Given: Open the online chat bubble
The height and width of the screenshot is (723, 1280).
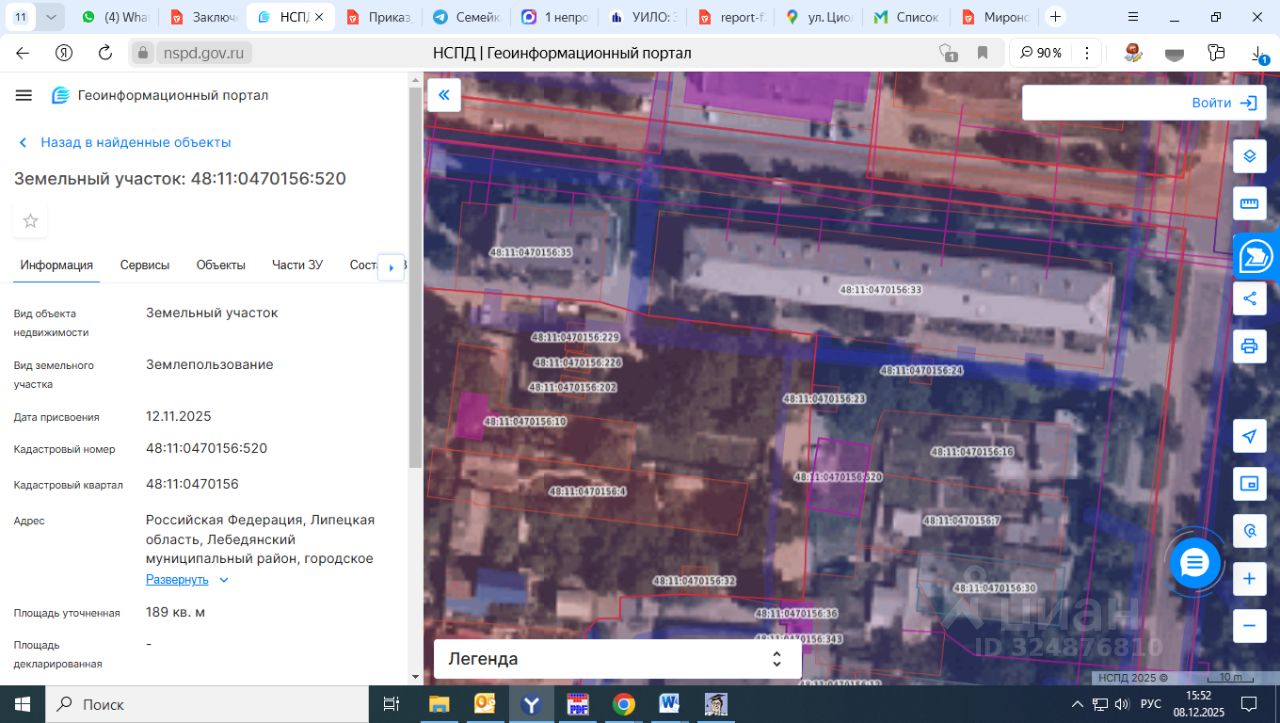Looking at the screenshot, I should click(x=1195, y=563).
